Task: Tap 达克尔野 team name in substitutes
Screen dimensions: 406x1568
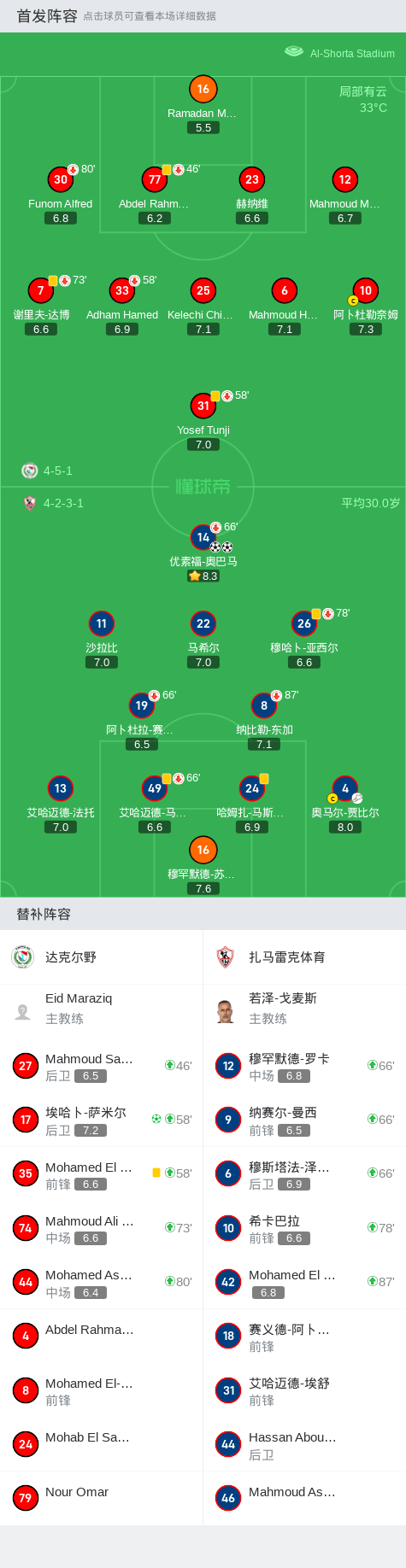Action: [x=71, y=957]
